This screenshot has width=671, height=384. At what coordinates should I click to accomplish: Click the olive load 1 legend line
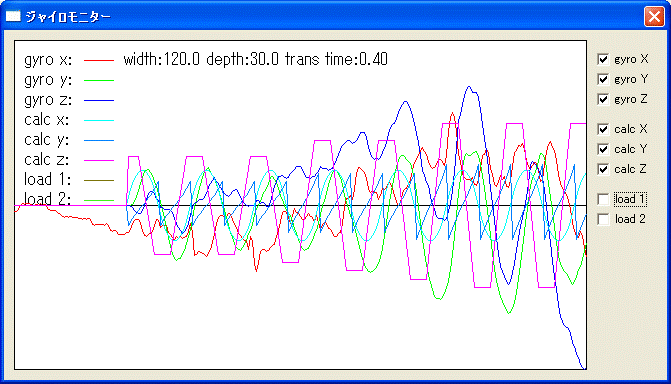99,180
